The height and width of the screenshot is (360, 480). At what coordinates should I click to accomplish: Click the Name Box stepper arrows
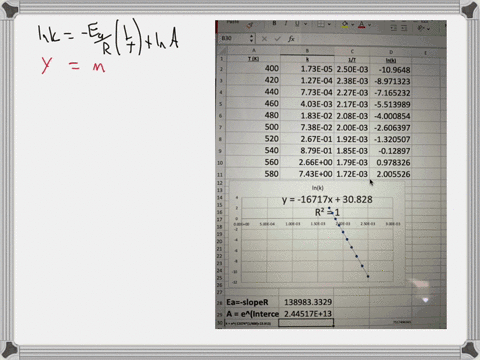click(252, 39)
